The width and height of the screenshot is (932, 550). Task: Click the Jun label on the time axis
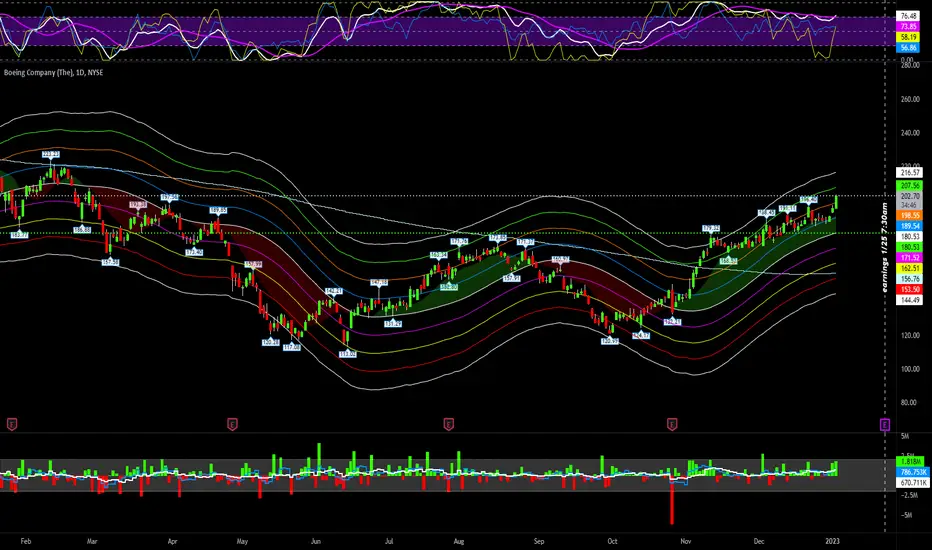click(316, 541)
